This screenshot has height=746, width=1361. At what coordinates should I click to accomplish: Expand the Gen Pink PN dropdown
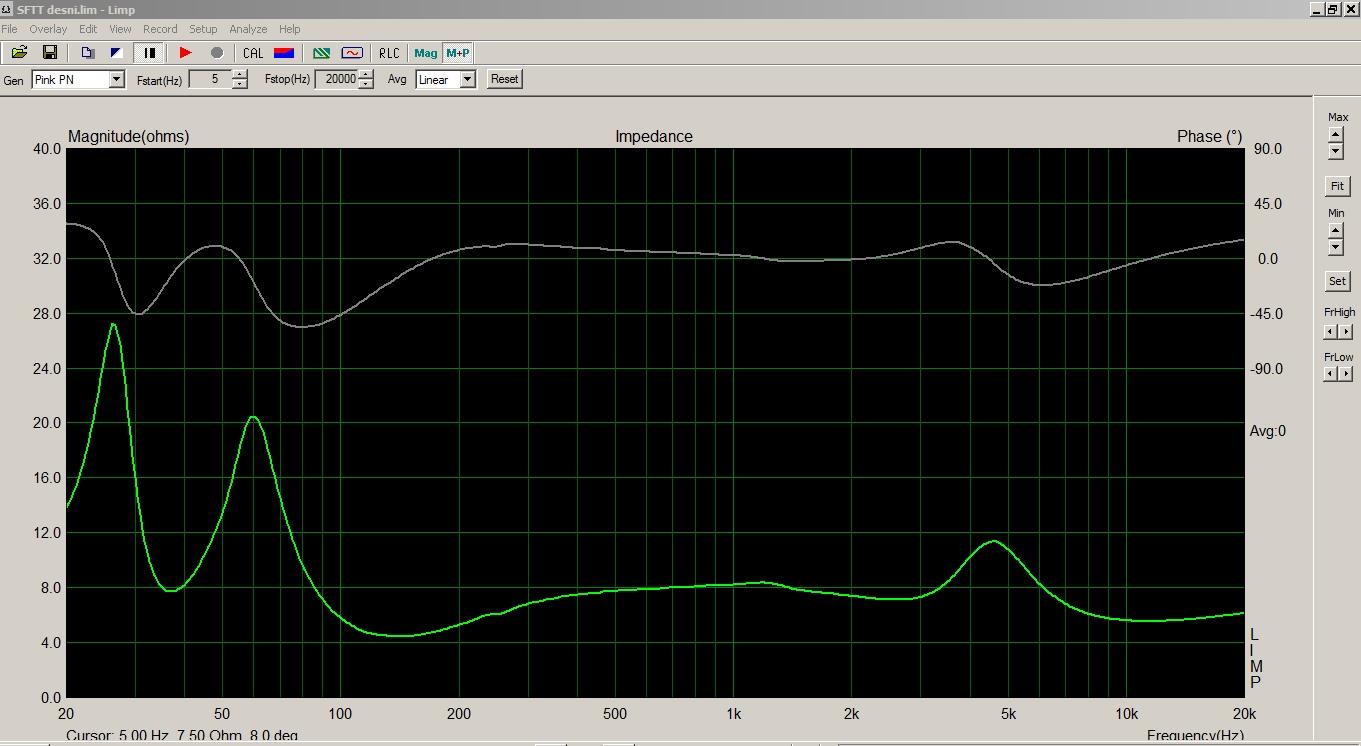116,80
